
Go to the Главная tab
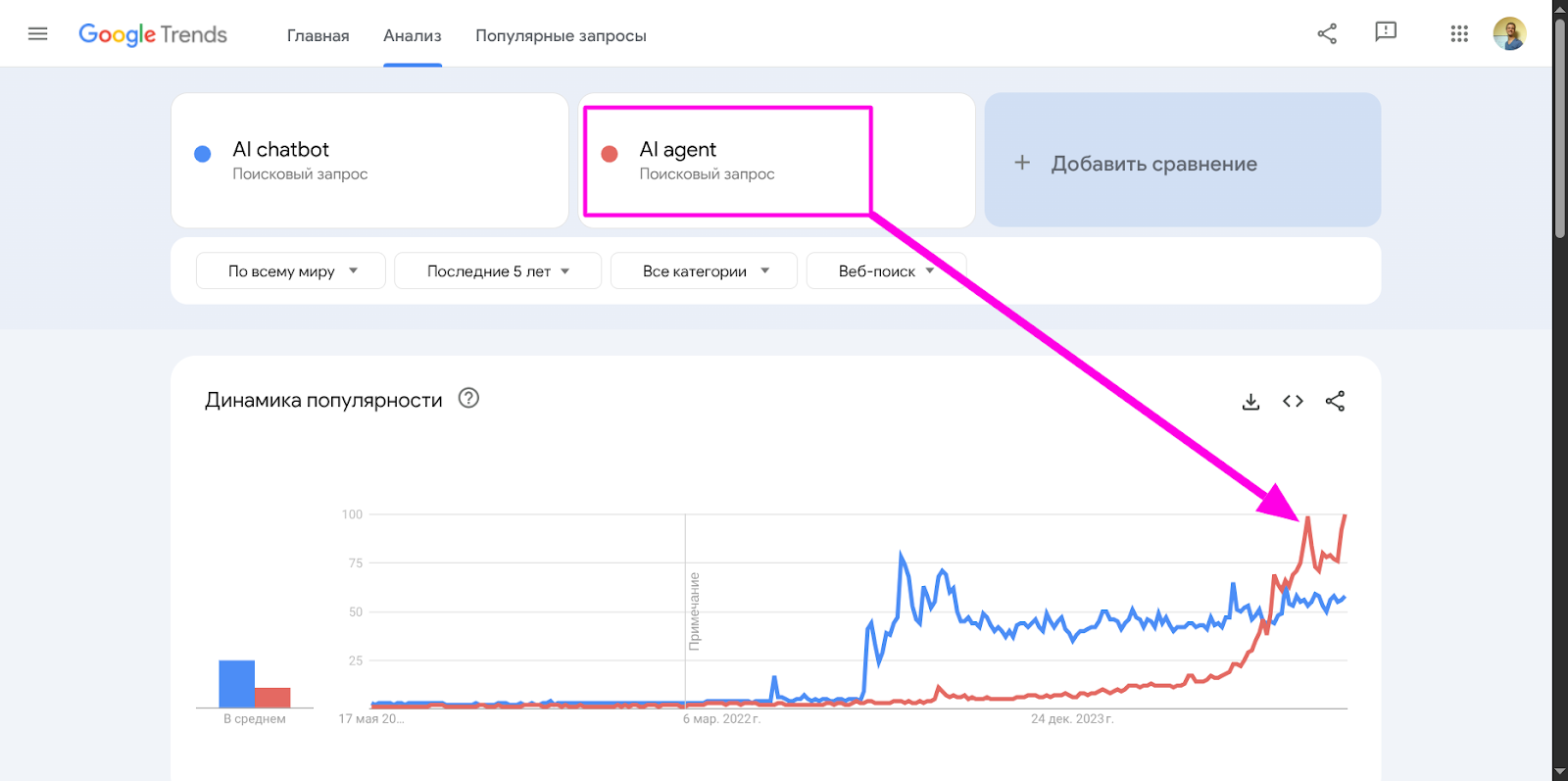(317, 35)
